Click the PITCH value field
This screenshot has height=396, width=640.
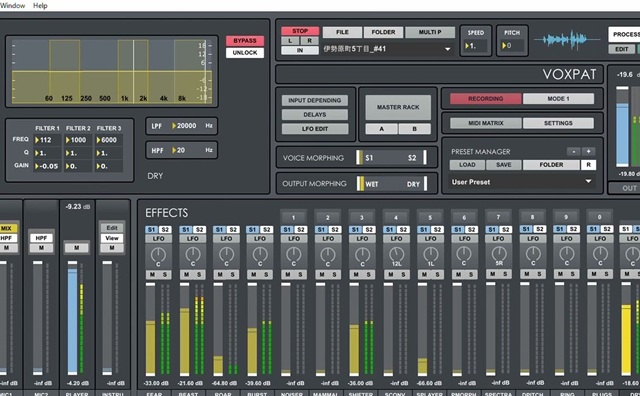(x=512, y=46)
